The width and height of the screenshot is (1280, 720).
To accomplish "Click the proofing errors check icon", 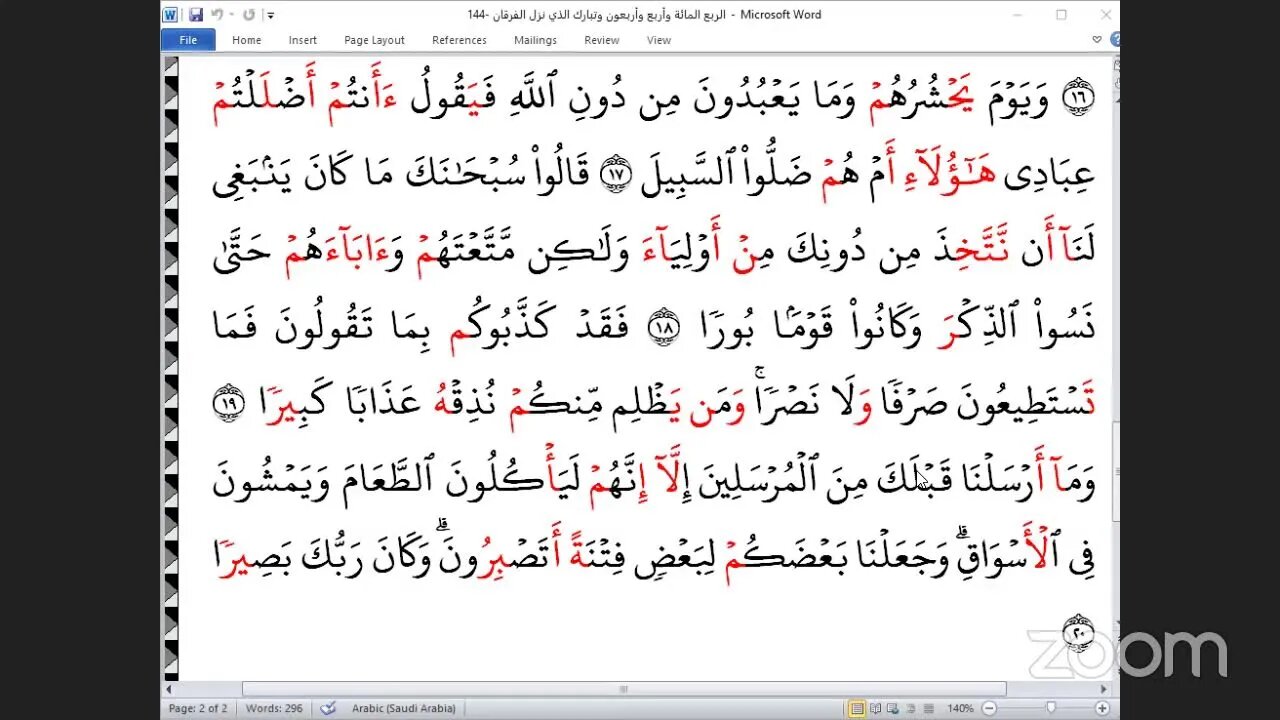I will coord(328,708).
